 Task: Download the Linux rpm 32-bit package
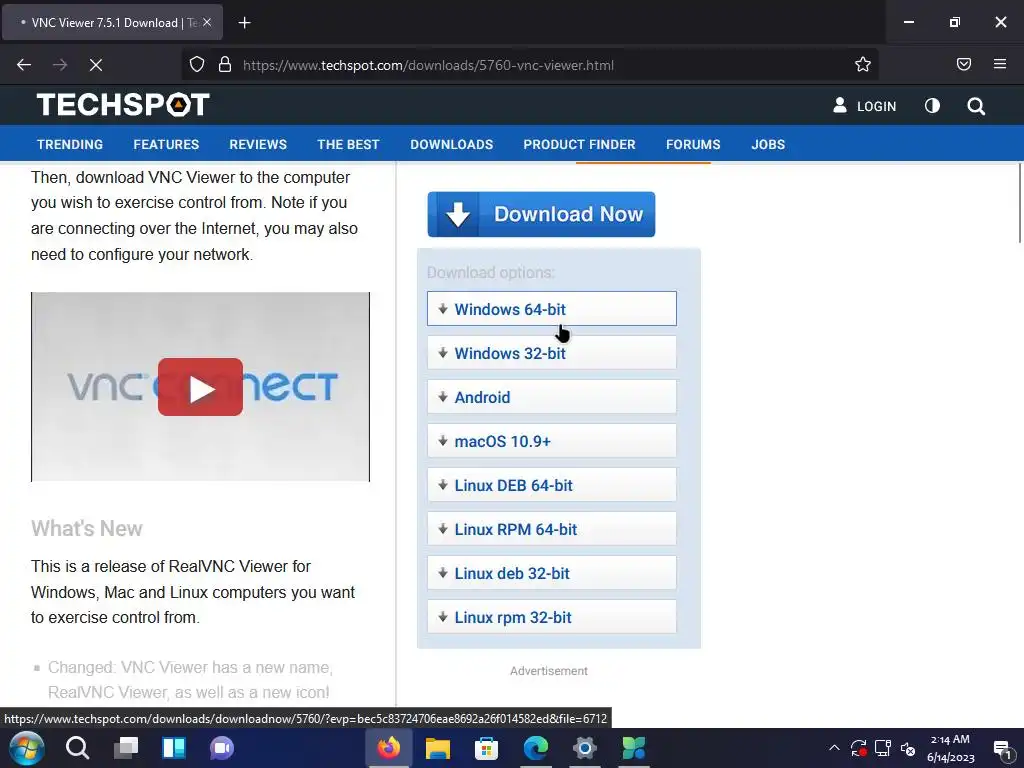(552, 617)
